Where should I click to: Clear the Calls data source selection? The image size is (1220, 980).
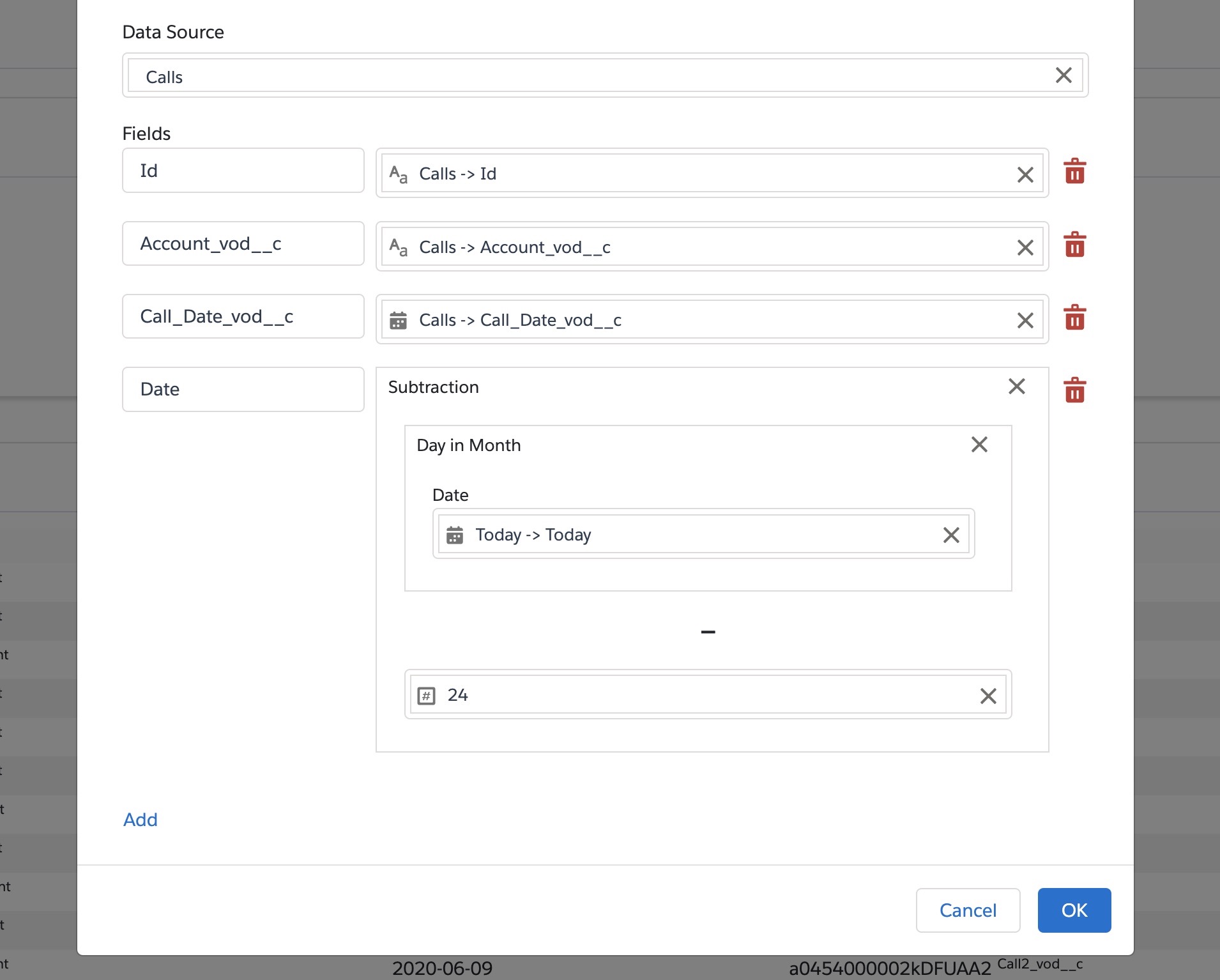pyautogui.click(x=1063, y=75)
